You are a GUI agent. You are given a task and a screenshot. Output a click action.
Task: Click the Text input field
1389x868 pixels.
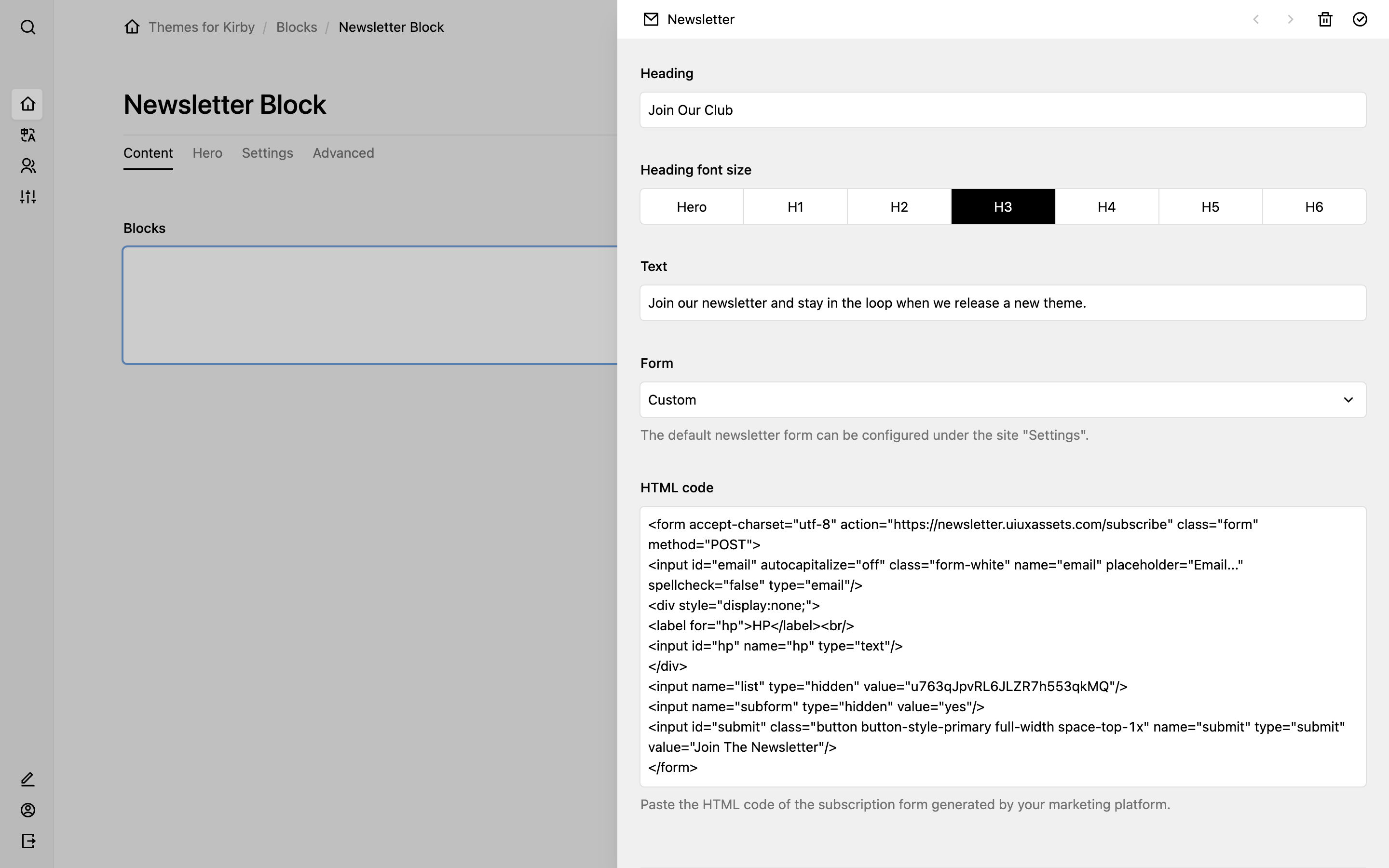click(x=1003, y=303)
